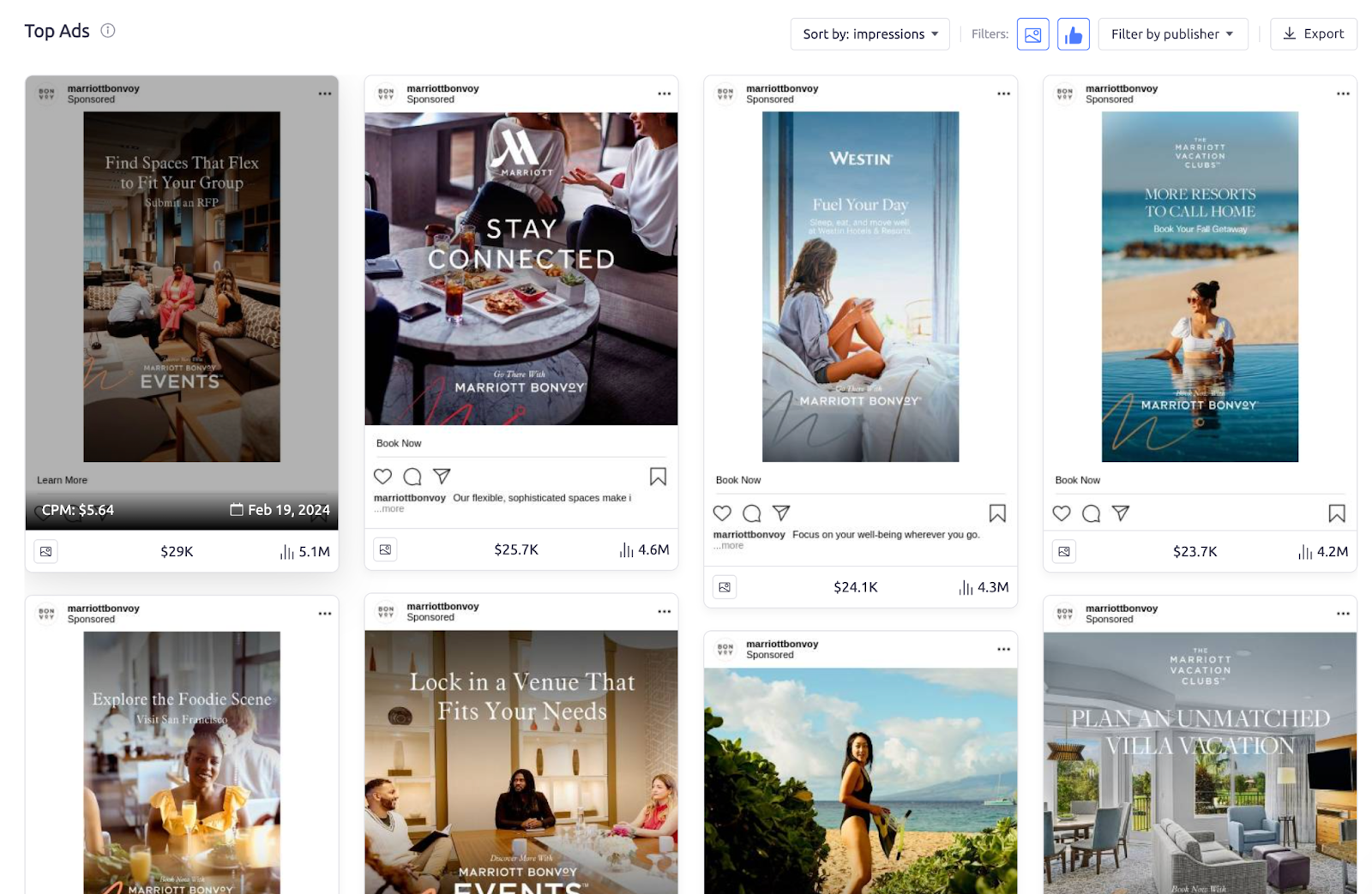The width and height of the screenshot is (1372, 894).
Task: Open the Stay Connected ad image
Action: [x=521, y=268]
